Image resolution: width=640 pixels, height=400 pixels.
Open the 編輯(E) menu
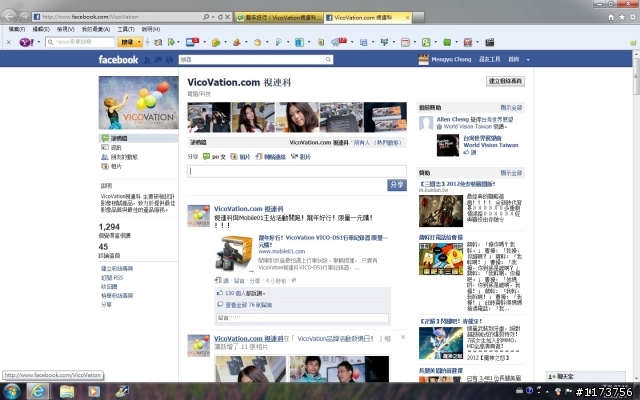[x=41, y=29]
